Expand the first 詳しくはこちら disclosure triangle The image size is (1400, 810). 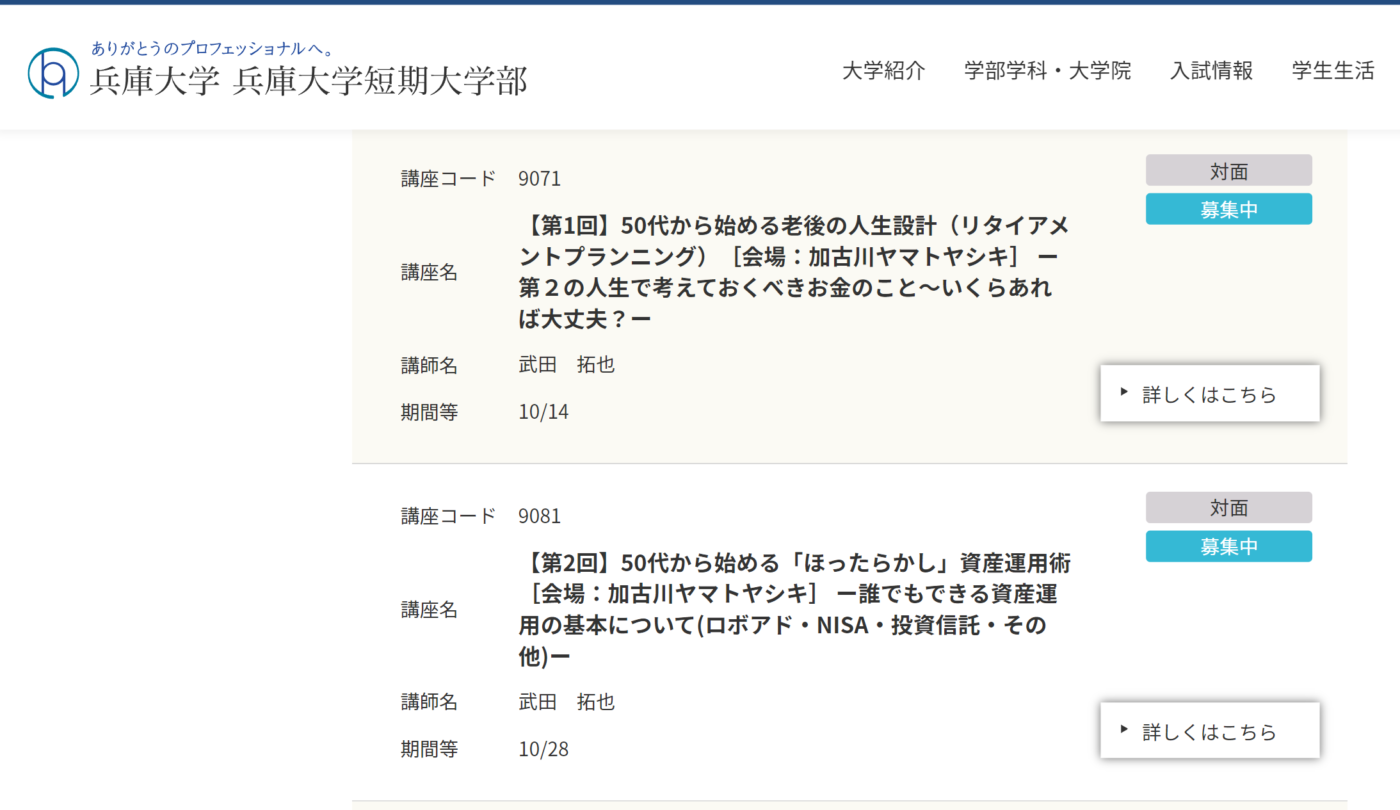pyautogui.click(x=1122, y=393)
